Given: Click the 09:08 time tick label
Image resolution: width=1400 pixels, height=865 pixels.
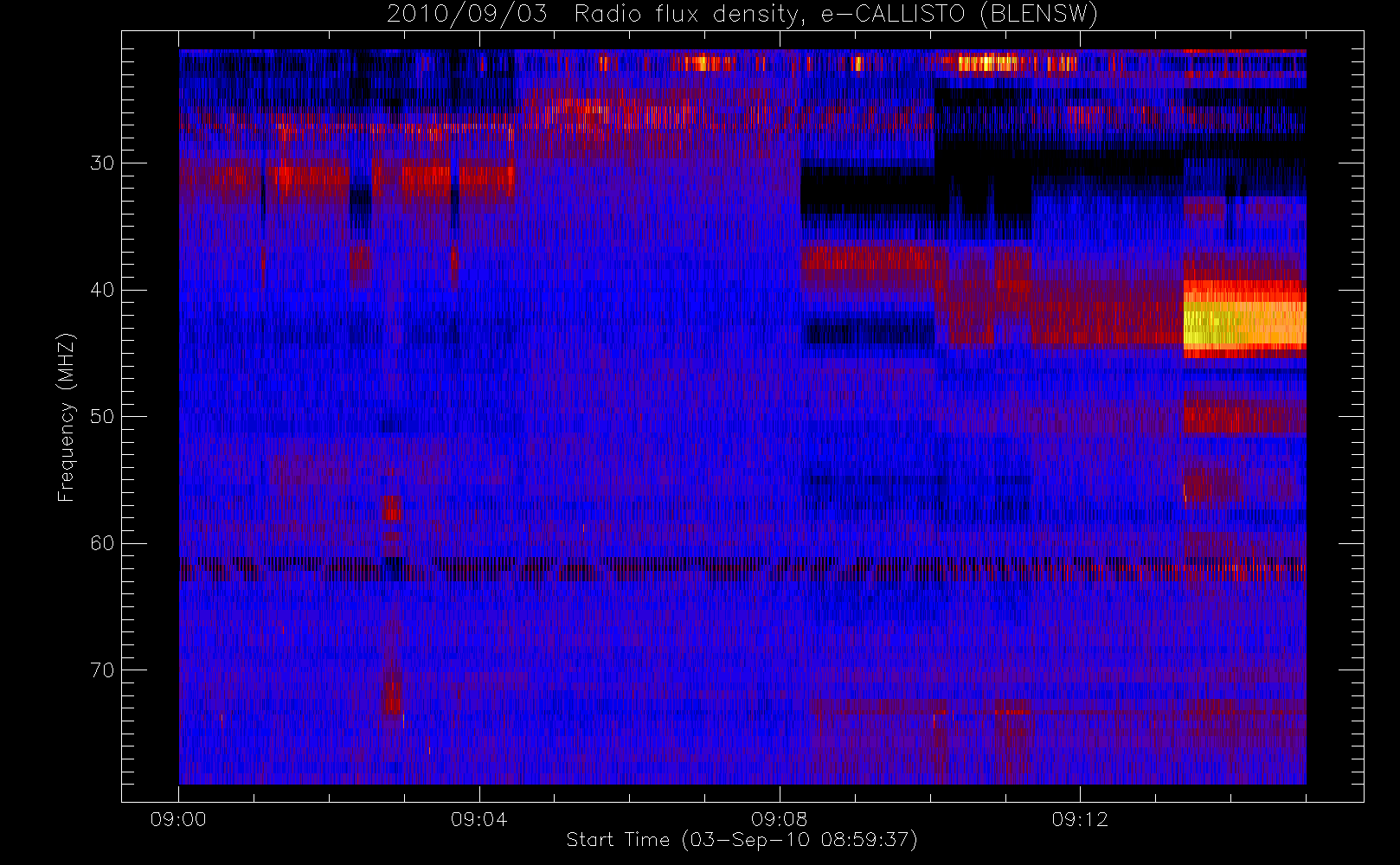Looking at the screenshot, I should point(780,819).
